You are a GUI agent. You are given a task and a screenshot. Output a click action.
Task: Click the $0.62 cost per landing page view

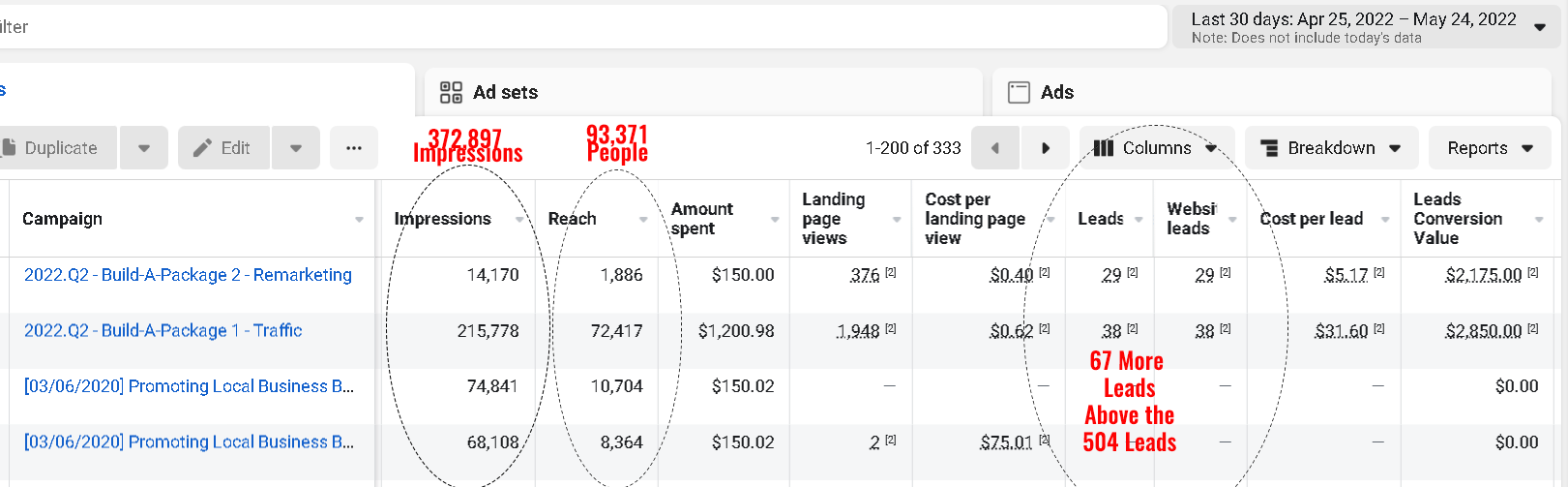(1012, 332)
